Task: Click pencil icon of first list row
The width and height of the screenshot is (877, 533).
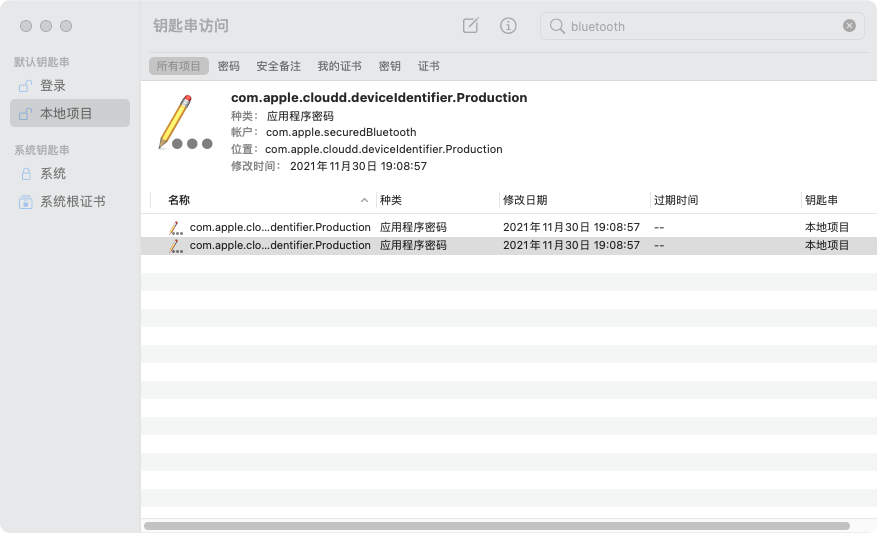Action: [176, 228]
